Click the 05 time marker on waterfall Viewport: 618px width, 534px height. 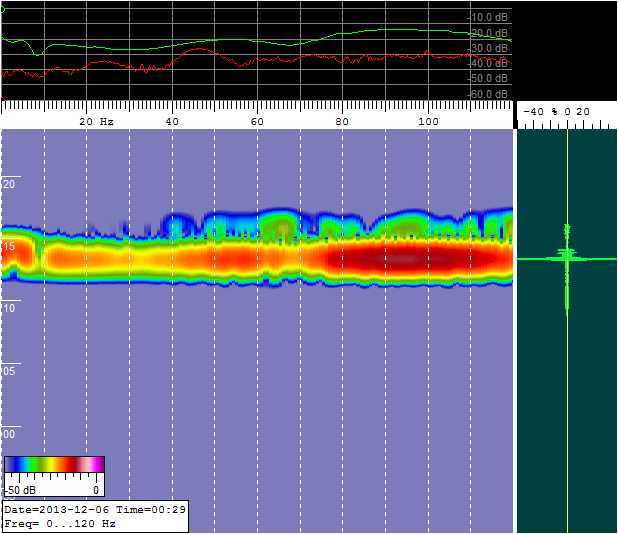coord(10,371)
